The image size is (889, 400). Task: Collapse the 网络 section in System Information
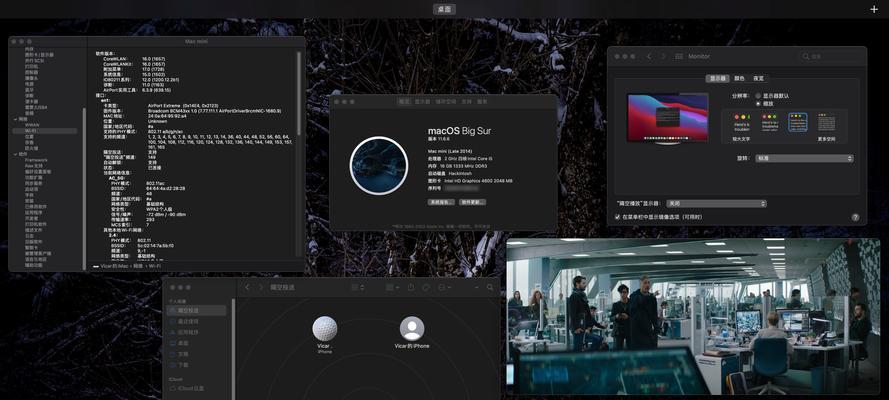tap(15, 119)
